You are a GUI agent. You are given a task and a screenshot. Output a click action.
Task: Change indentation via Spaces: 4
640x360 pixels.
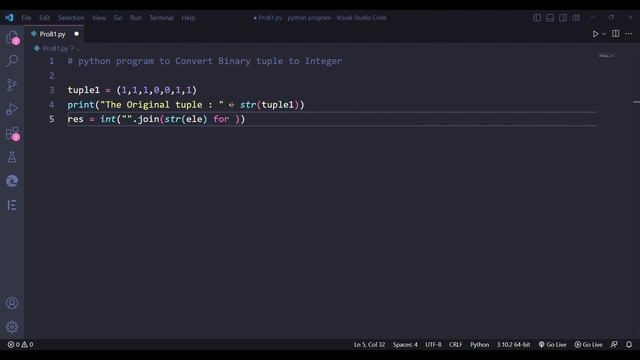(405, 344)
